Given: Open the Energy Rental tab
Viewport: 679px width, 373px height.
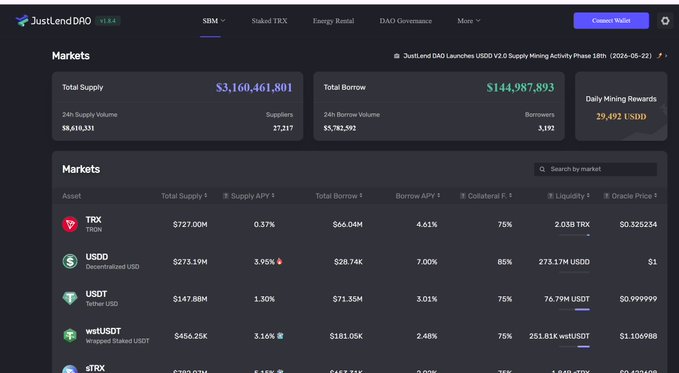Looking at the screenshot, I should coord(333,21).
